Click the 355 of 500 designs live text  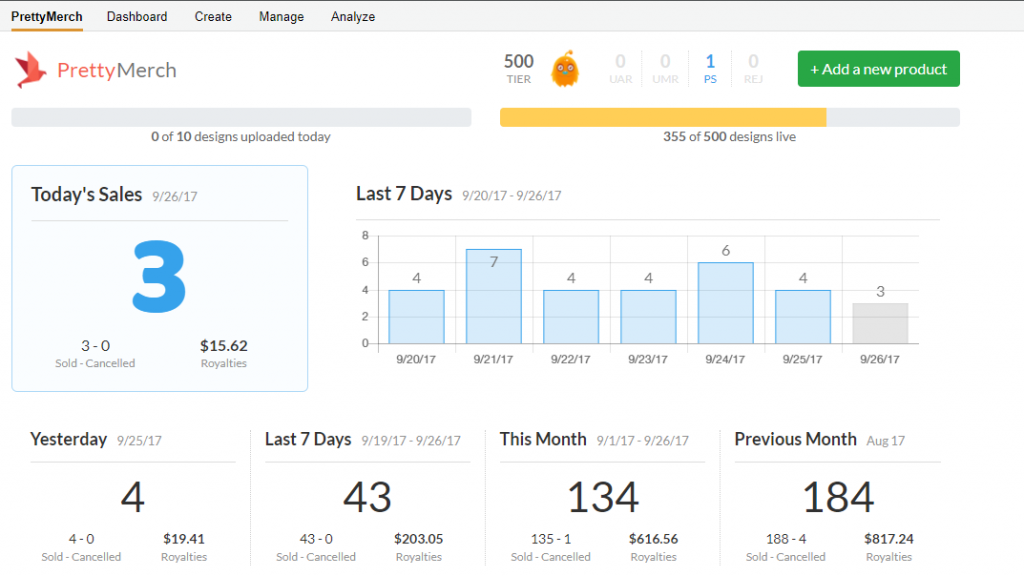[x=729, y=136]
